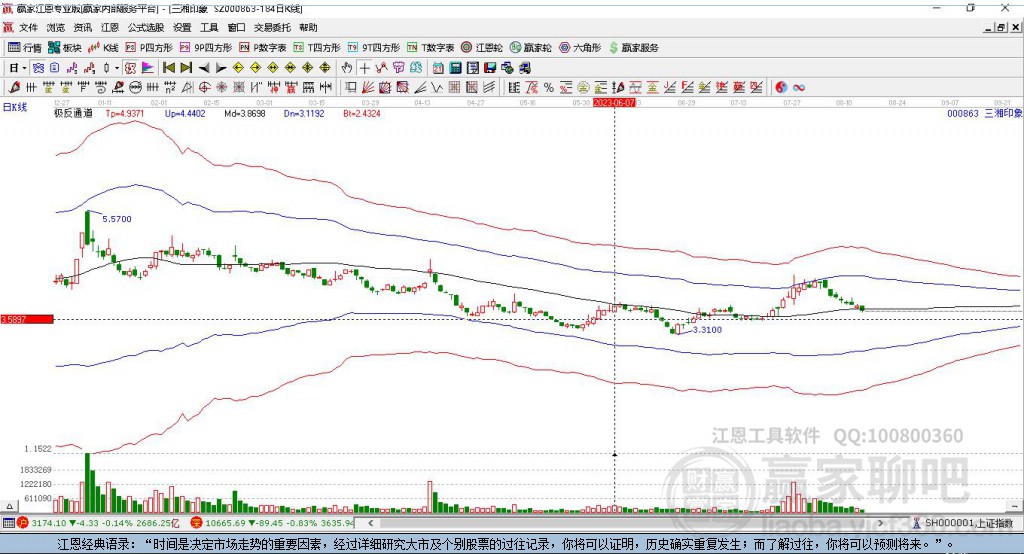The width and height of the screenshot is (1024, 554).
Task: Launch the 江恩轮 Gann wheel
Action: (482, 48)
